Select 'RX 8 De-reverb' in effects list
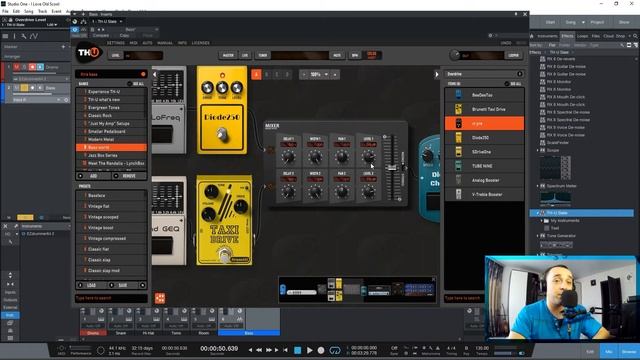The width and height of the screenshot is (640, 360). [560, 59]
